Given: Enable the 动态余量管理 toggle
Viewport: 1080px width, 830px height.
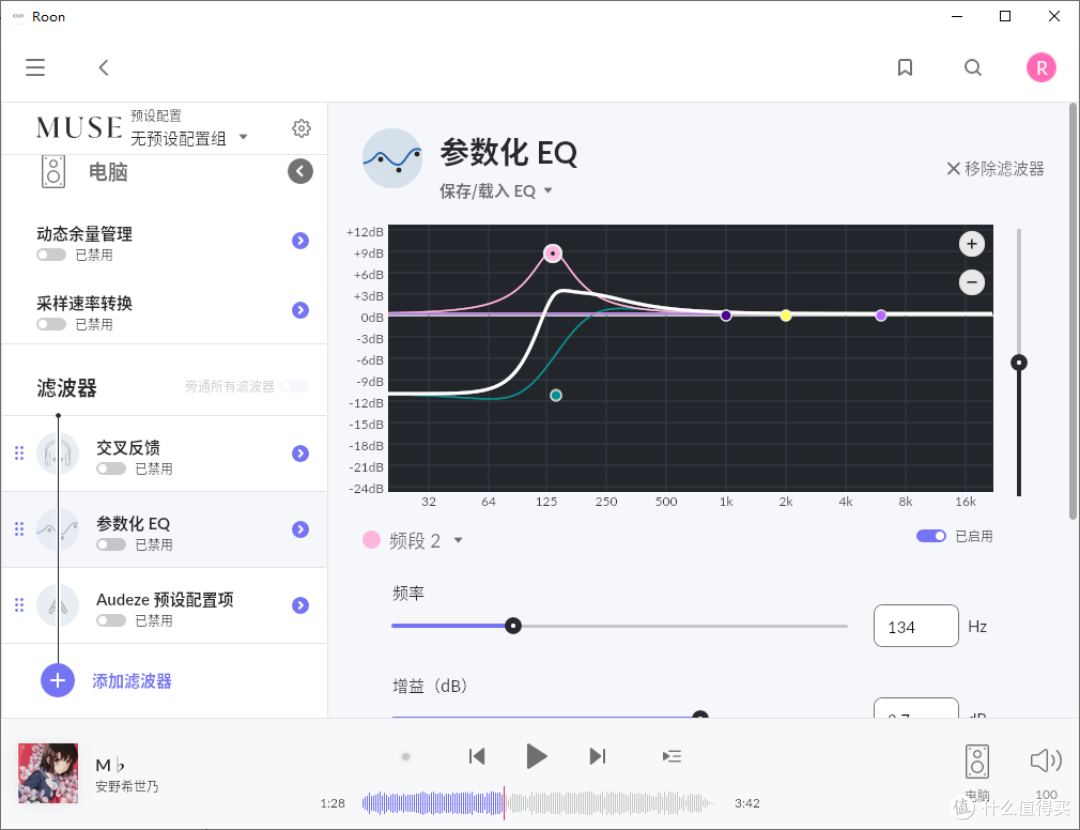Looking at the screenshot, I should pos(50,254).
